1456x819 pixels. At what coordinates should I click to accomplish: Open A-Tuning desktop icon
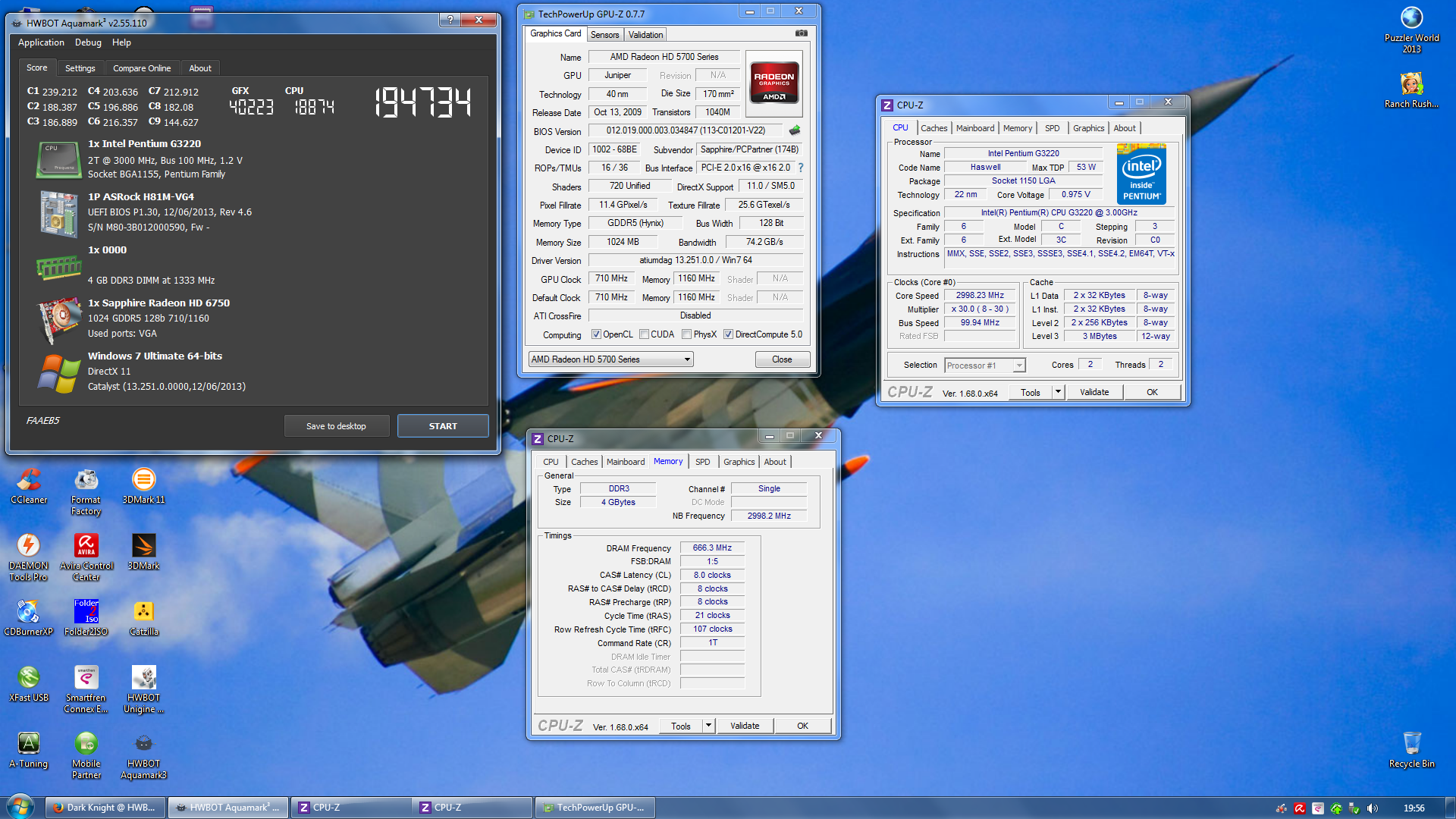click(x=29, y=749)
